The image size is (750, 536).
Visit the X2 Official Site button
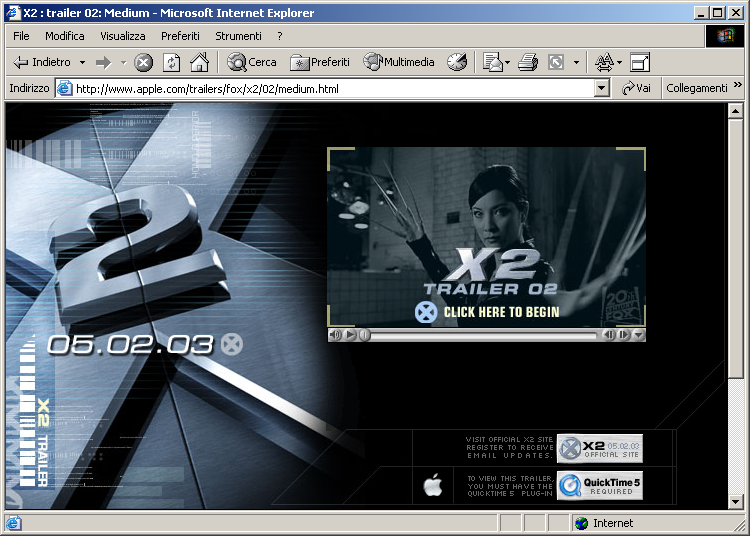tap(600, 448)
